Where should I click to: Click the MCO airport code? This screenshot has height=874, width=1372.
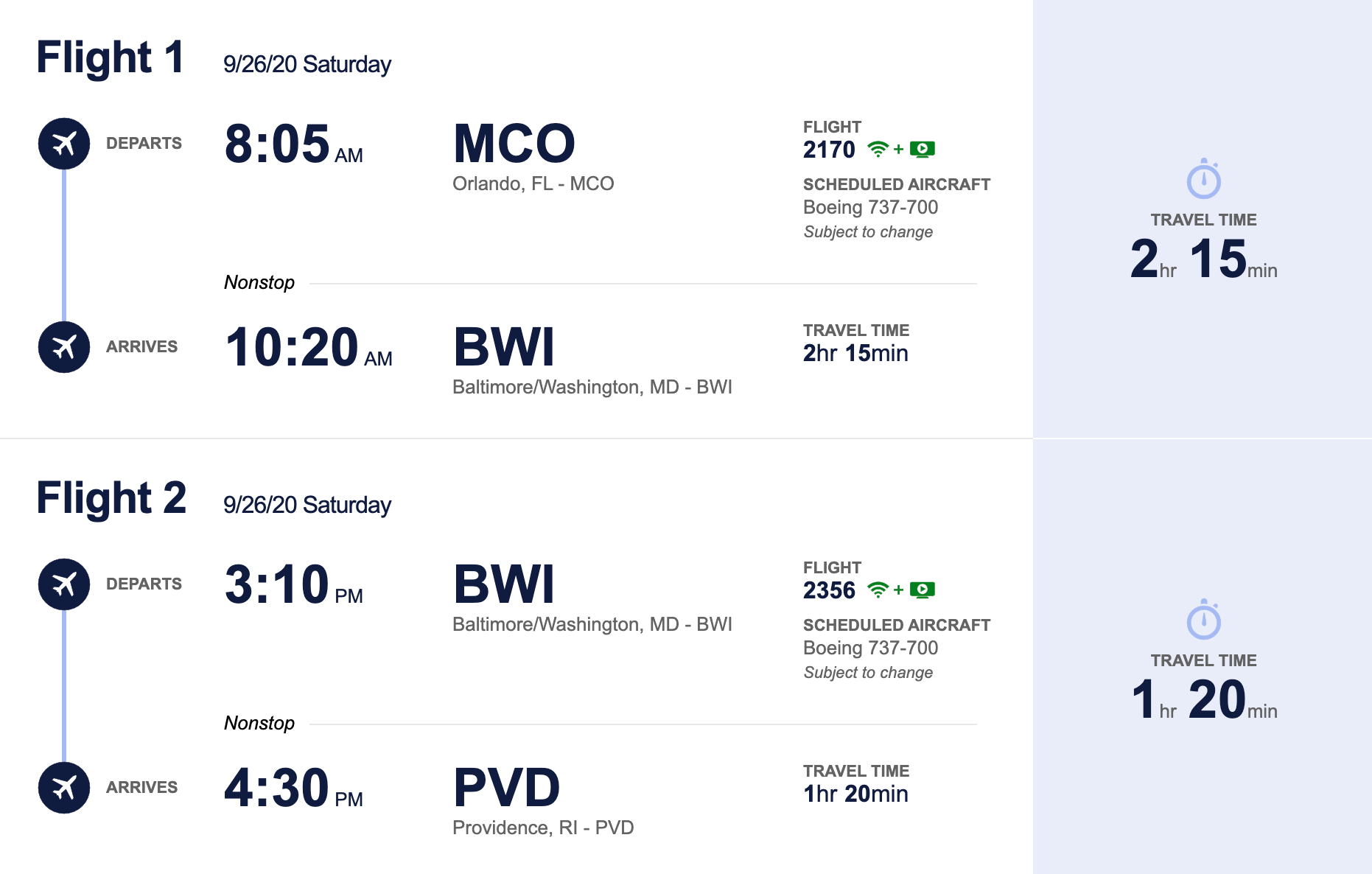click(x=514, y=144)
